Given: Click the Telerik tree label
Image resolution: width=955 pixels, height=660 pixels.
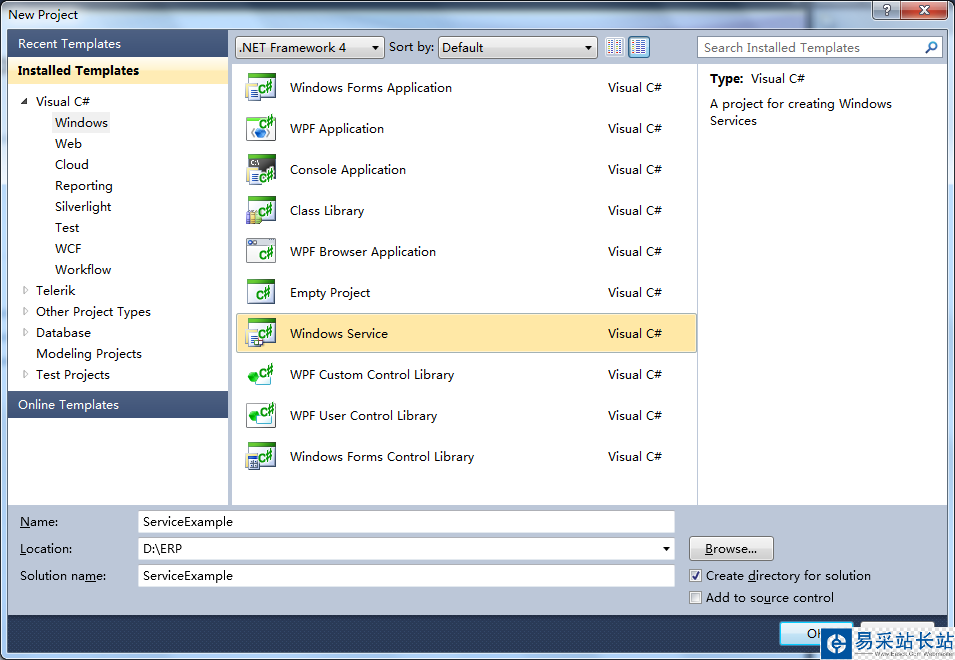Looking at the screenshot, I should click(55, 290).
